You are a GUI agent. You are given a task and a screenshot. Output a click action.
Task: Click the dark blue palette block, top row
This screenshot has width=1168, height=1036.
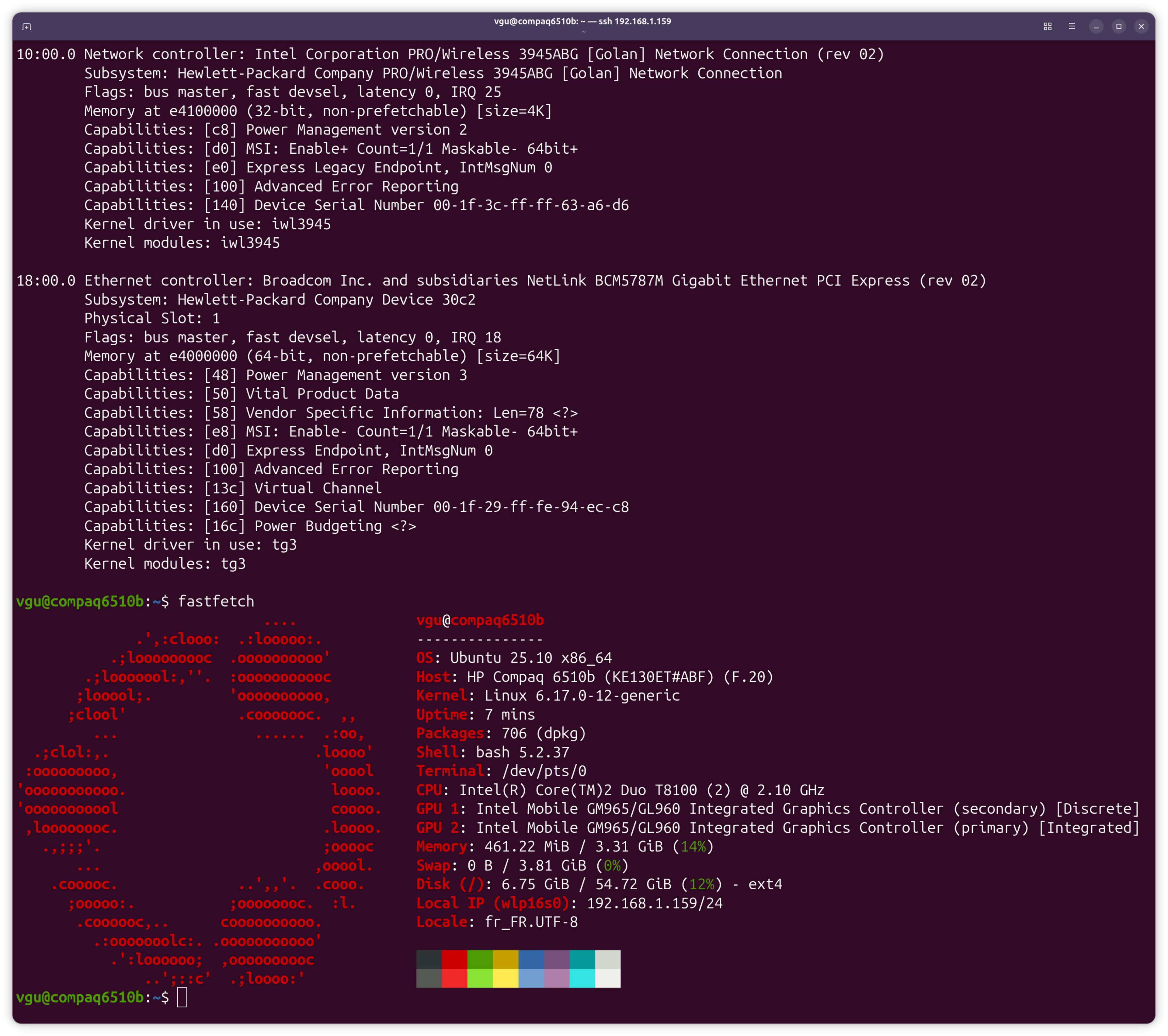pos(531,959)
